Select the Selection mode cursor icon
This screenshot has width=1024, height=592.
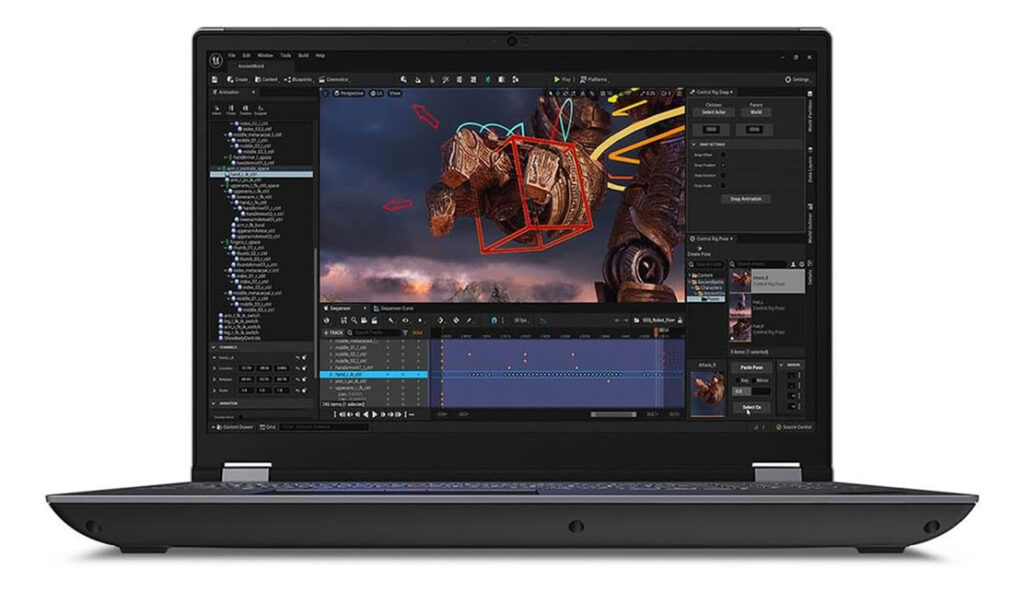pos(403,80)
